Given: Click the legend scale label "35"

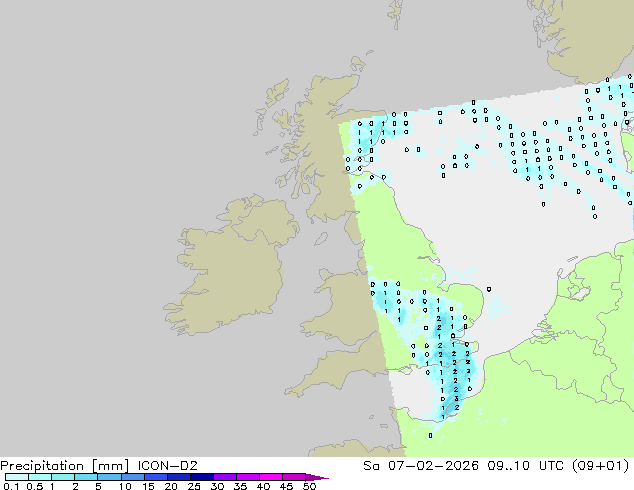Looking at the screenshot, I should coord(240,486).
